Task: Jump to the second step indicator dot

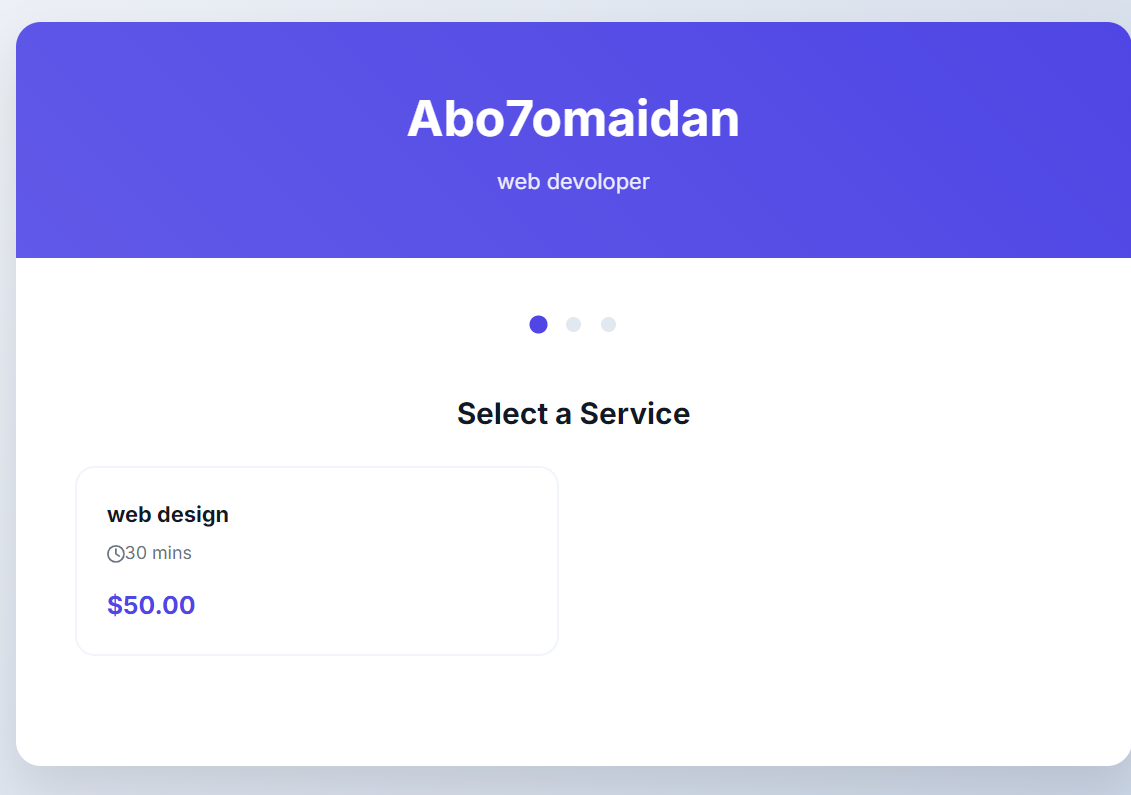Action: coord(573,324)
